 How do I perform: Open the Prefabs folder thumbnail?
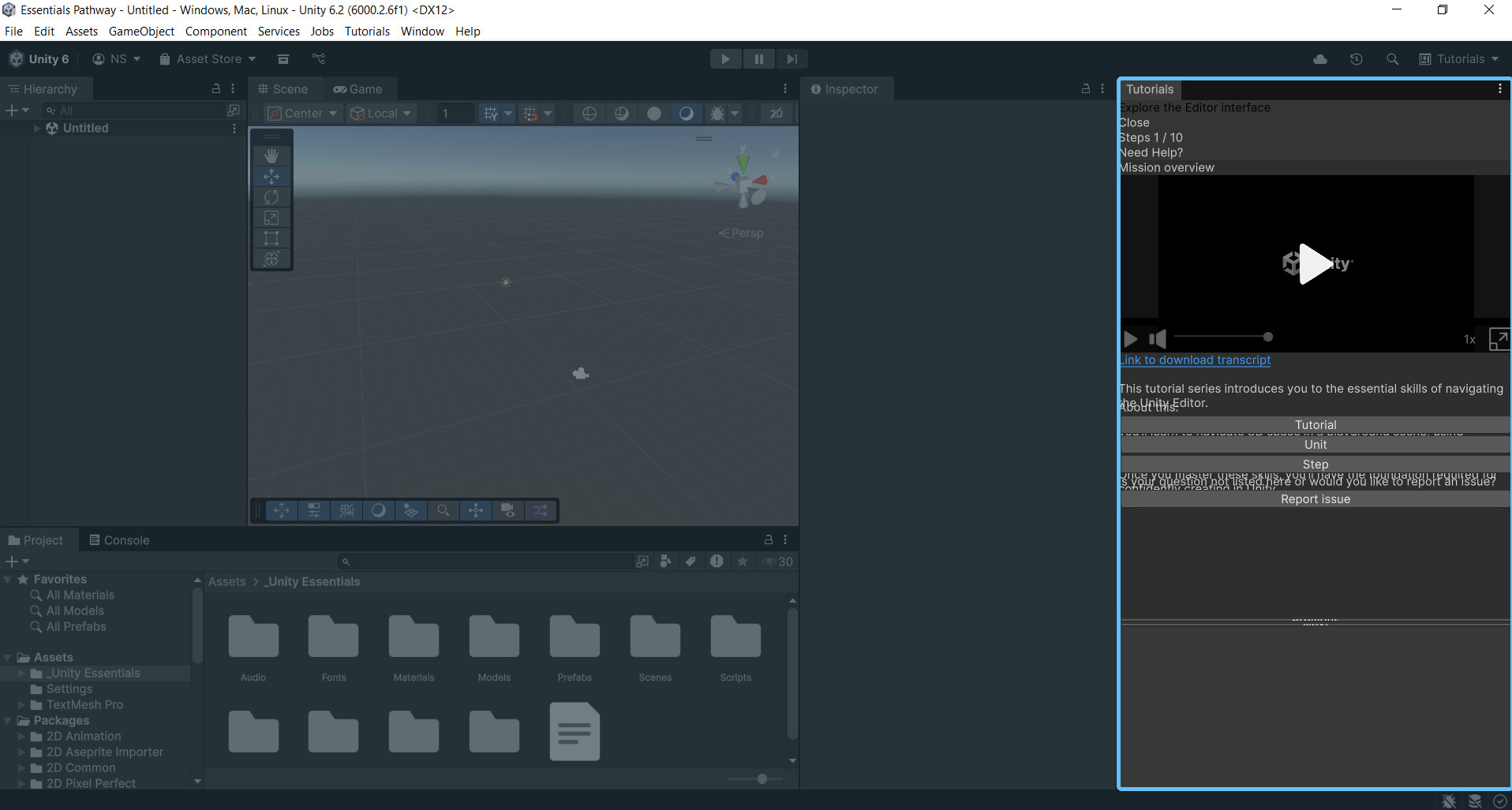pyautogui.click(x=574, y=636)
